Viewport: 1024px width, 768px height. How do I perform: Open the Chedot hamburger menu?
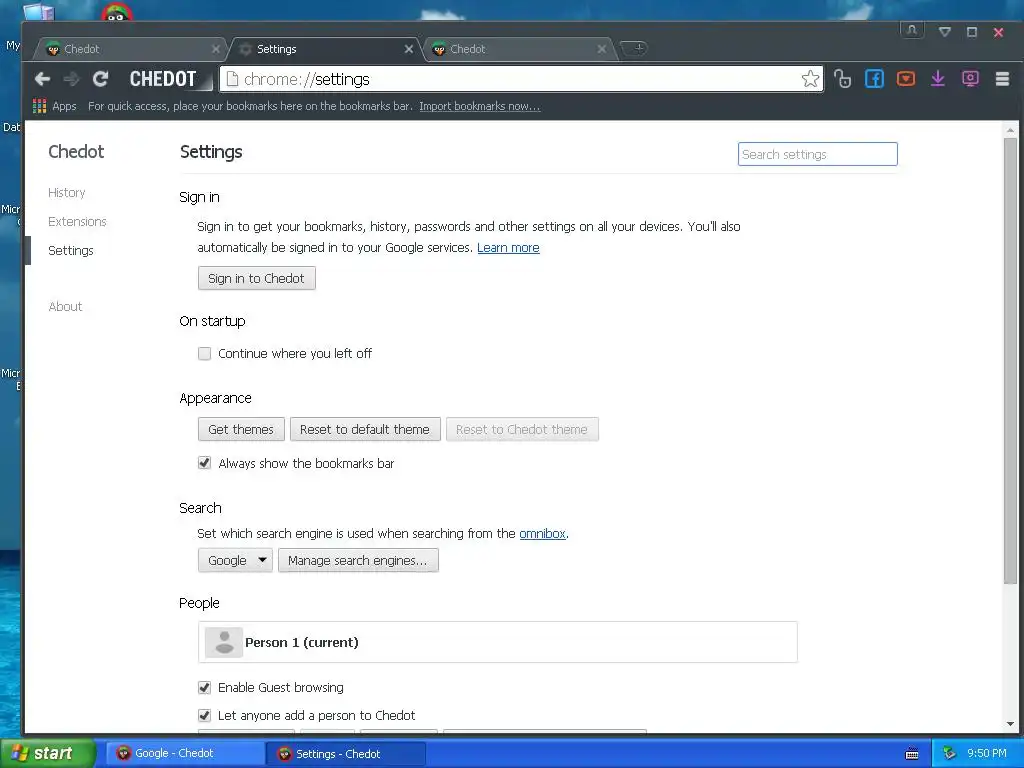(1002, 79)
